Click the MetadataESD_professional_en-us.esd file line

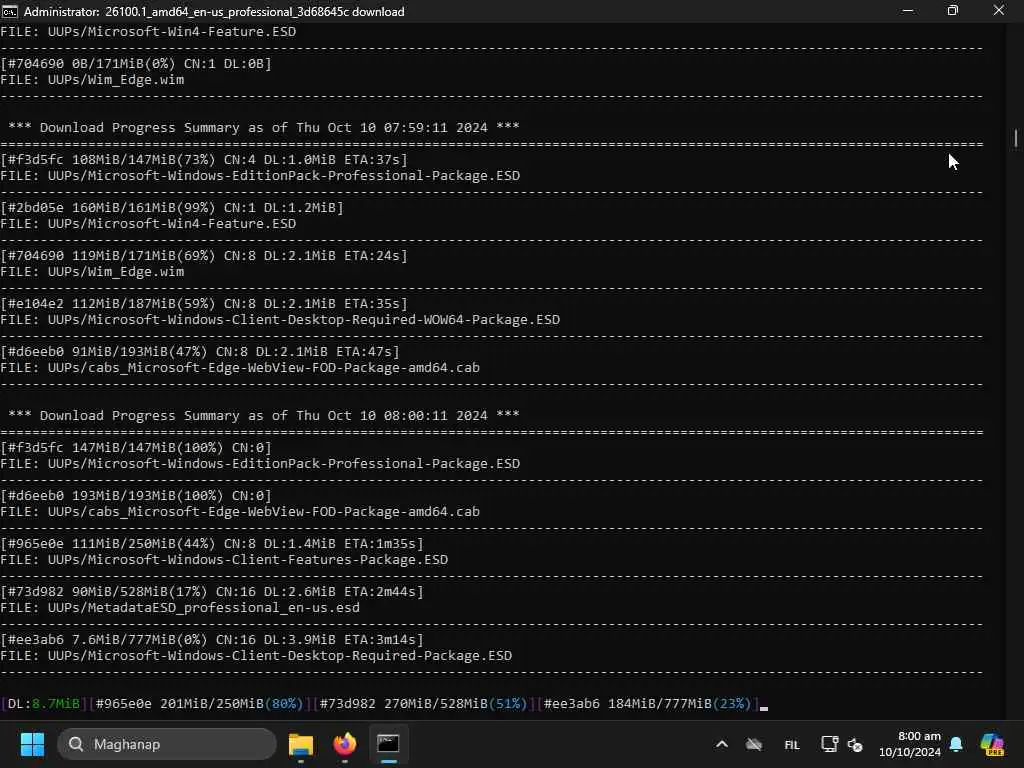(180, 608)
